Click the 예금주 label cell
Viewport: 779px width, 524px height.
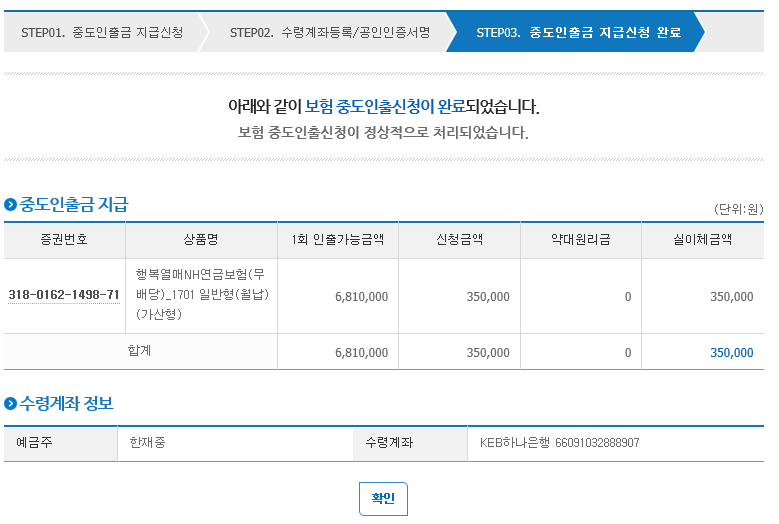tap(35, 443)
